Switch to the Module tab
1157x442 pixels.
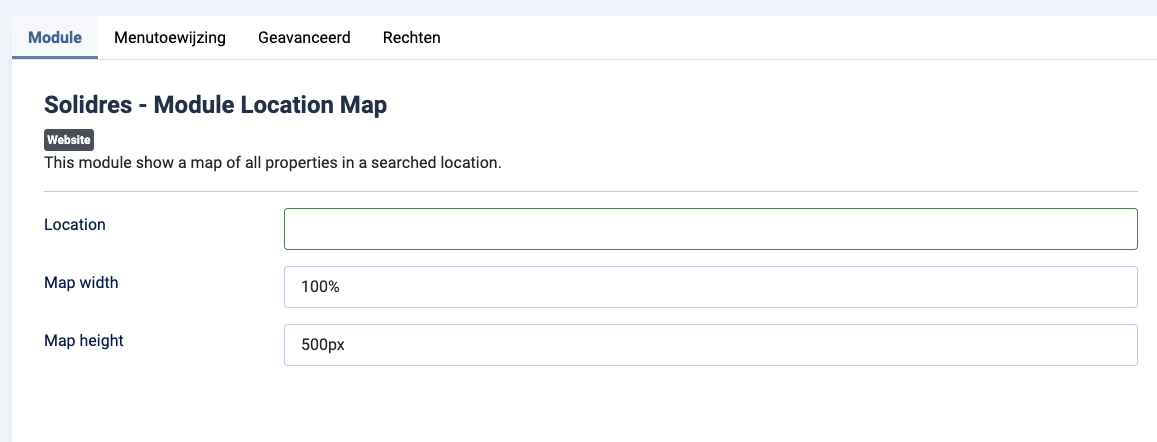[55, 38]
